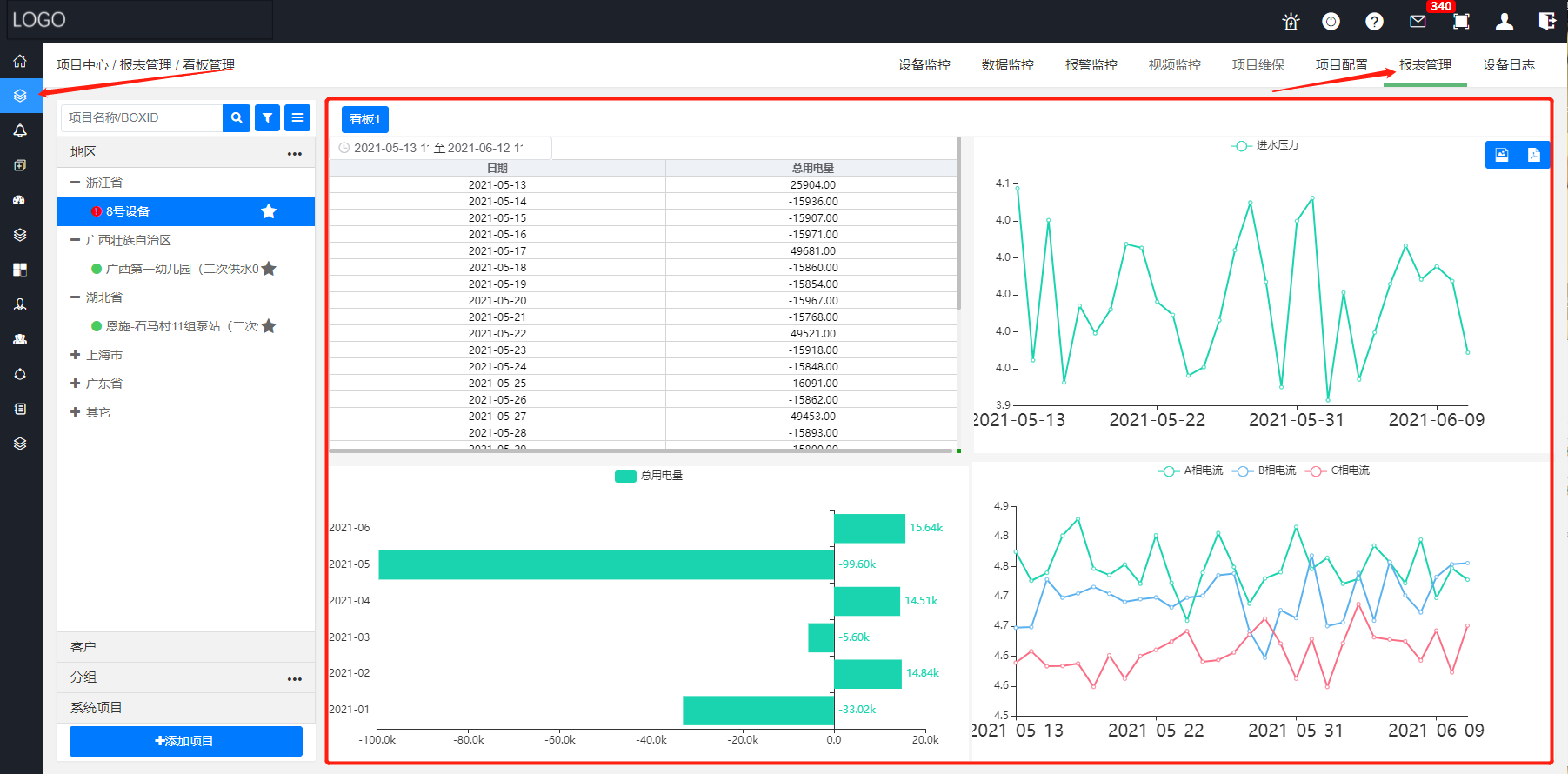The width and height of the screenshot is (1568, 774).
Task: Open the 分组 more options dots
Action: click(295, 679)
